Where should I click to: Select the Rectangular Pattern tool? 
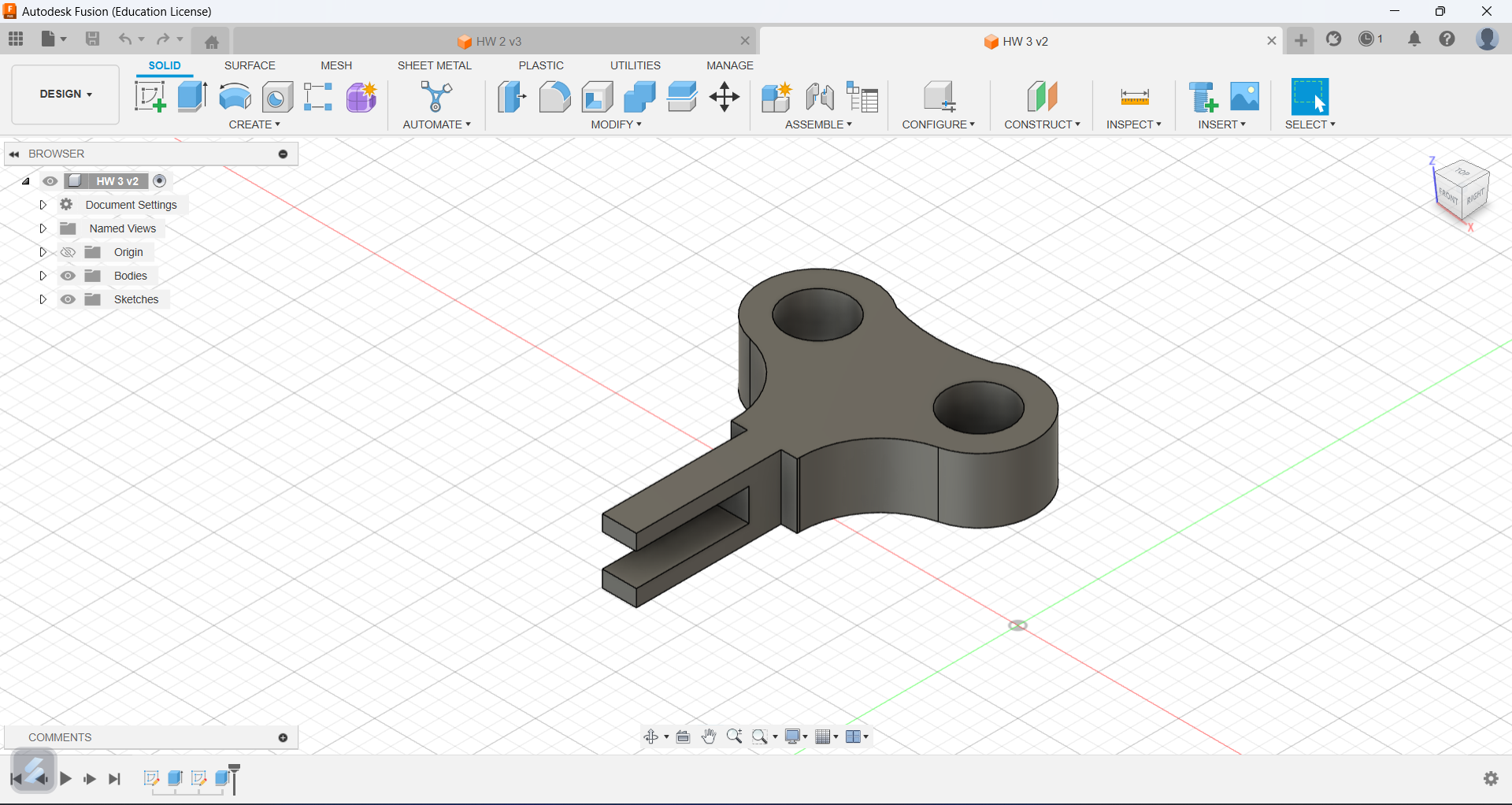coord(318,97)
